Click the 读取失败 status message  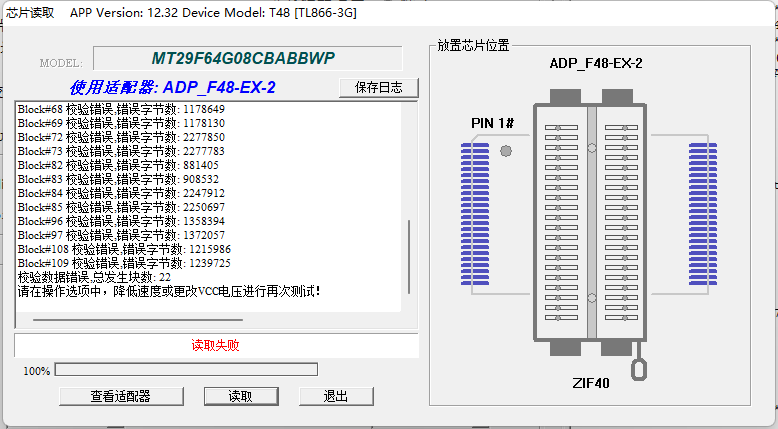click(216, 345)
